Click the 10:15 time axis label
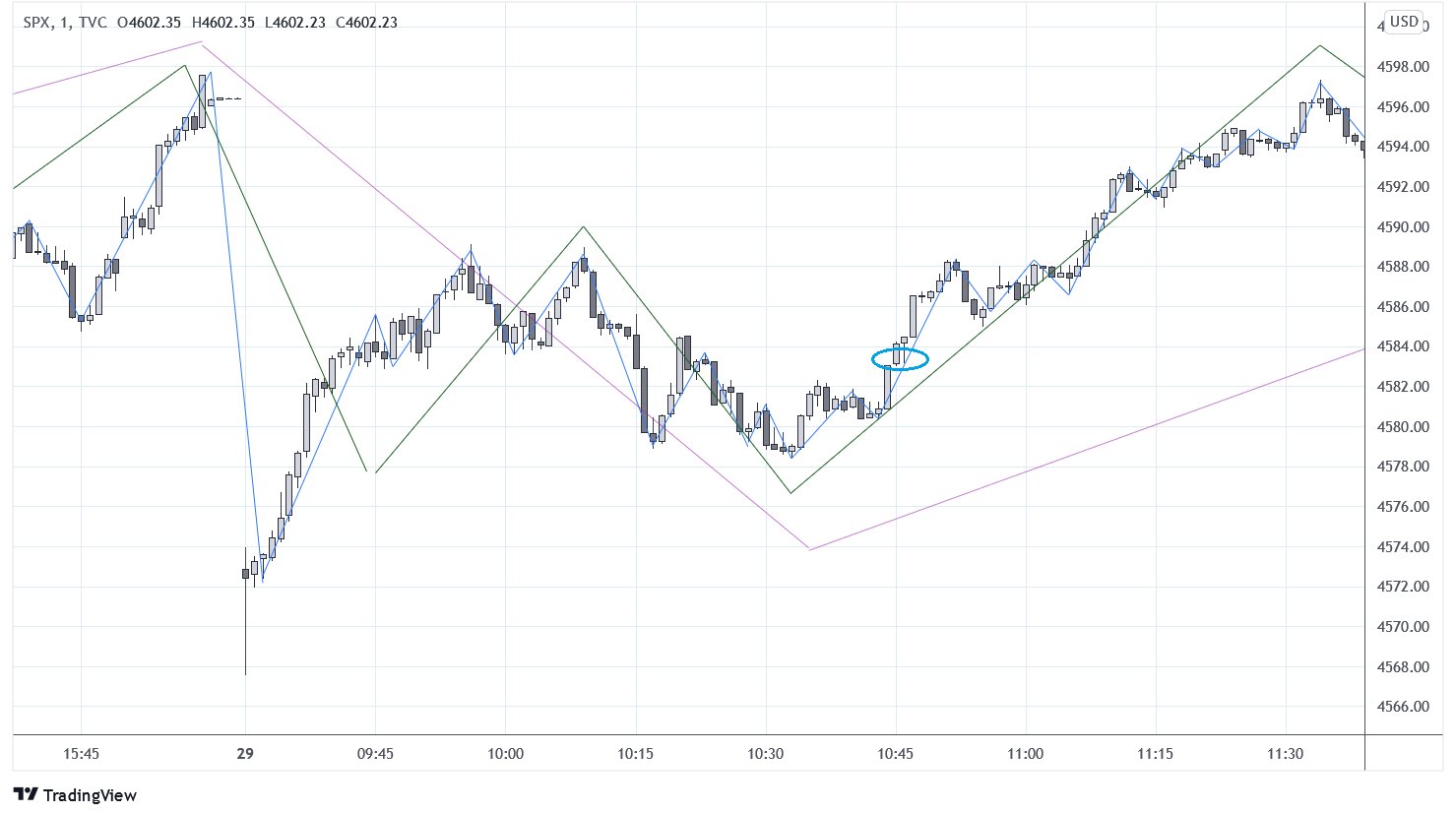The height and width of the screenshot is (813, 1456). point(635,754)
